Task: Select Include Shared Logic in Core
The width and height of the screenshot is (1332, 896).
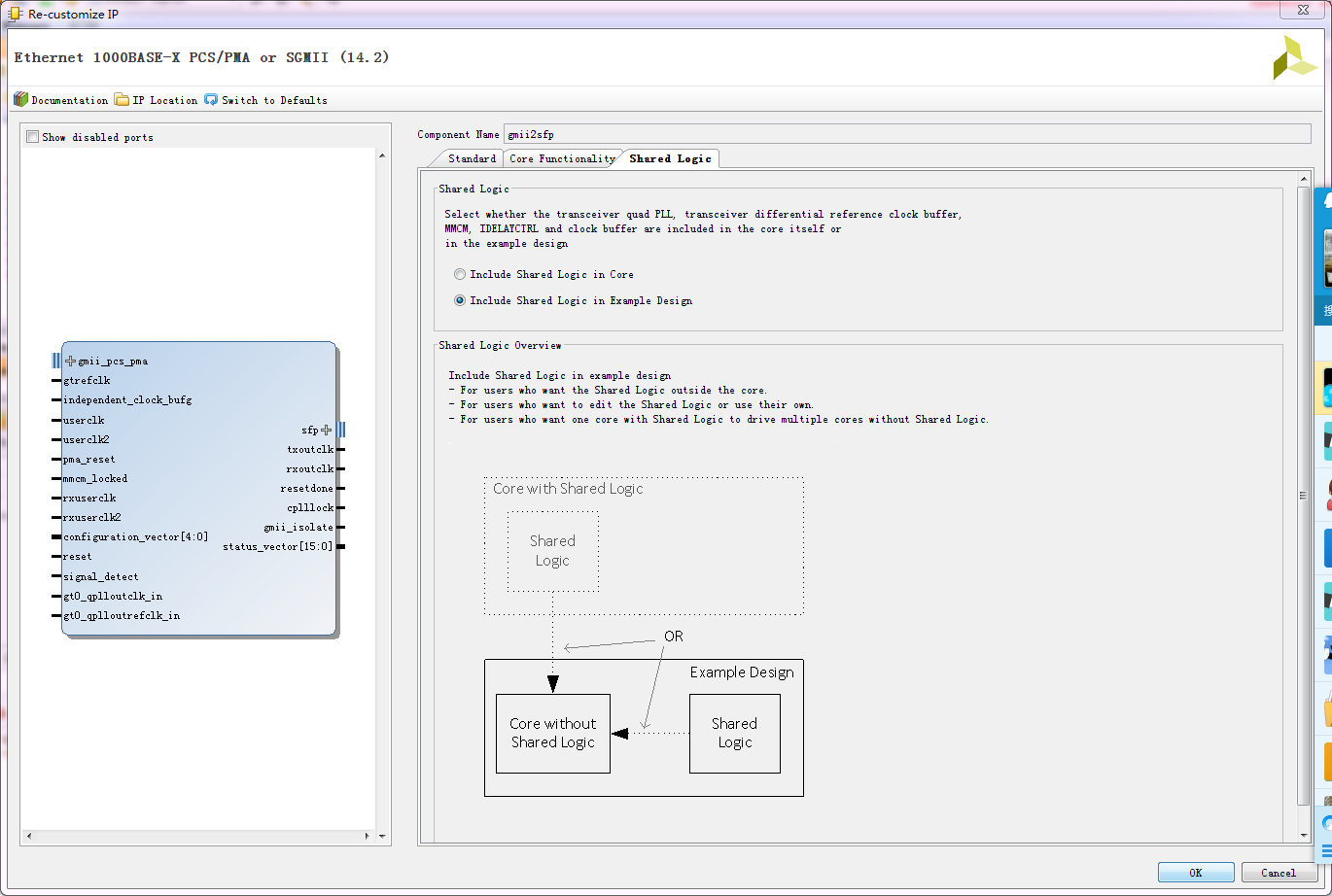Action: click(x=460, y=275)
